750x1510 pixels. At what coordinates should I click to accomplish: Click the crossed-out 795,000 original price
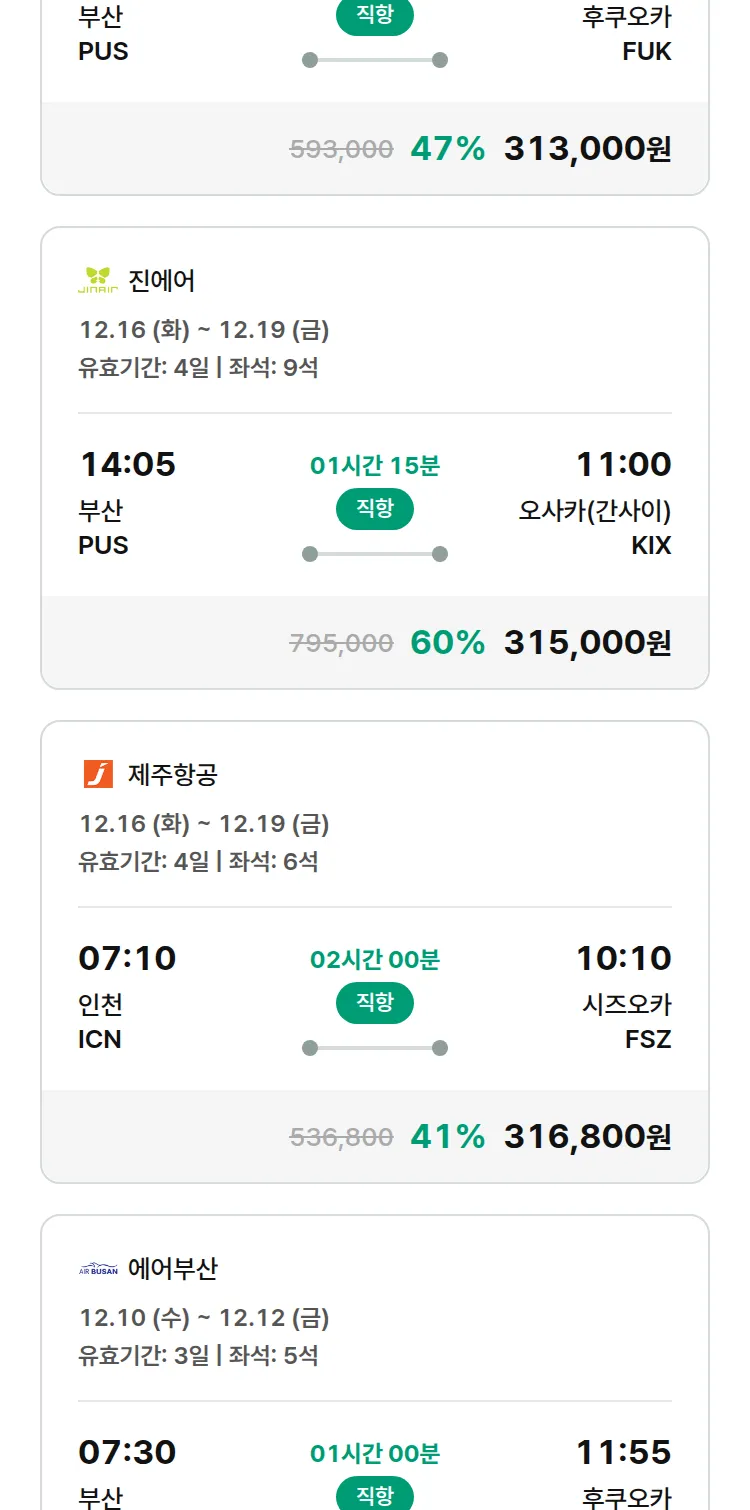click(x=341, y=644)
